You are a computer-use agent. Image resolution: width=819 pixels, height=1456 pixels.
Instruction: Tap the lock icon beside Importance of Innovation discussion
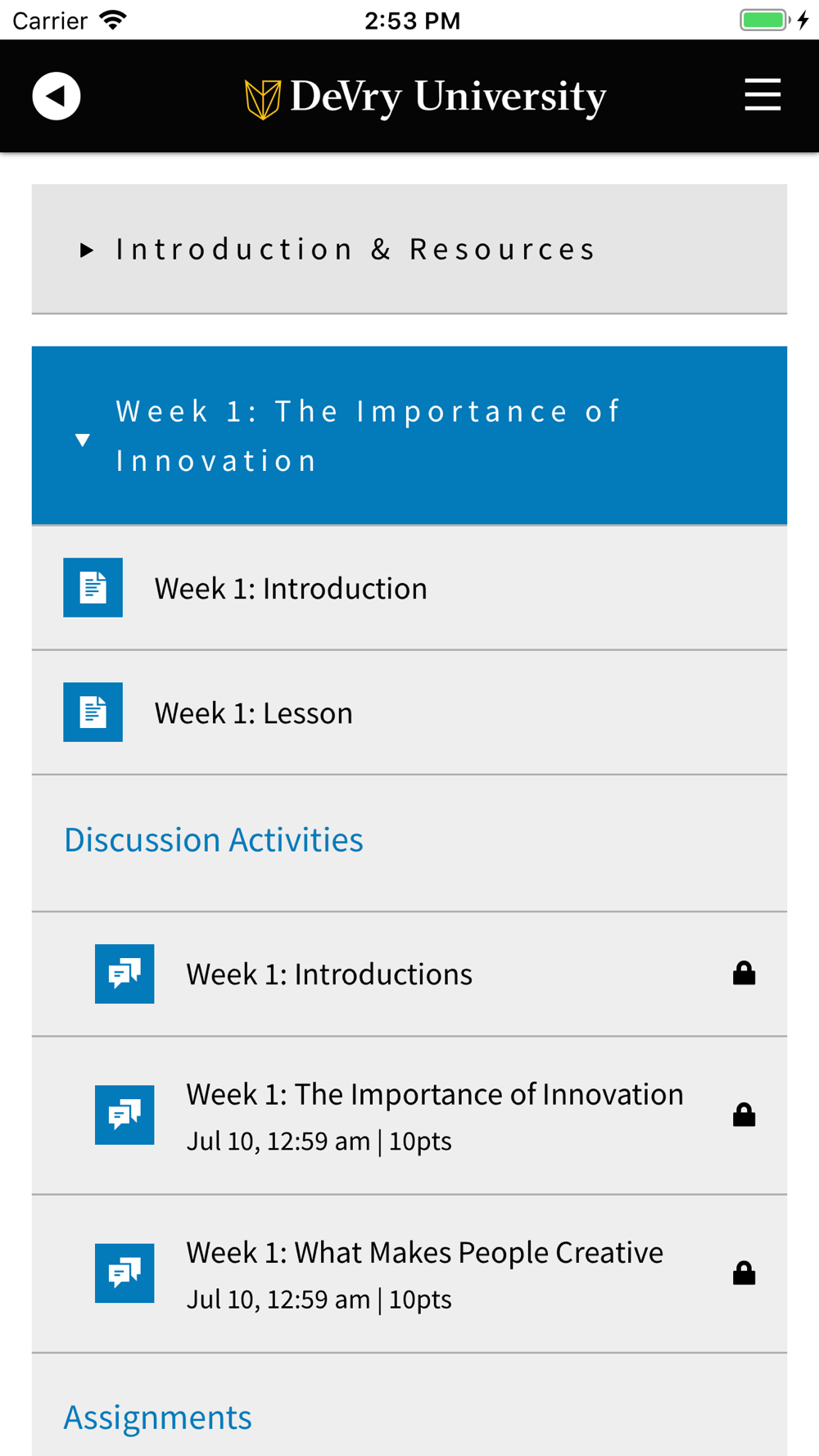744,1115
